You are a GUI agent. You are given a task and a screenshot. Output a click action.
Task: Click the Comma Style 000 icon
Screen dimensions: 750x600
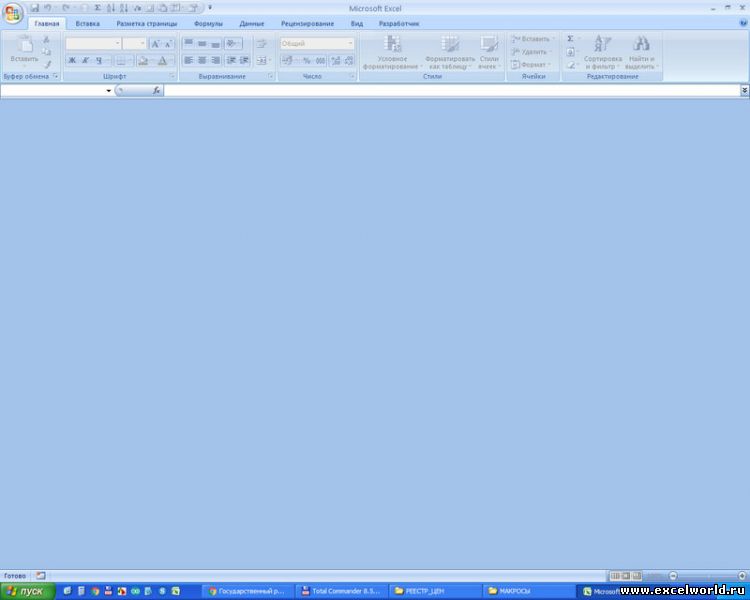(320, 60)
